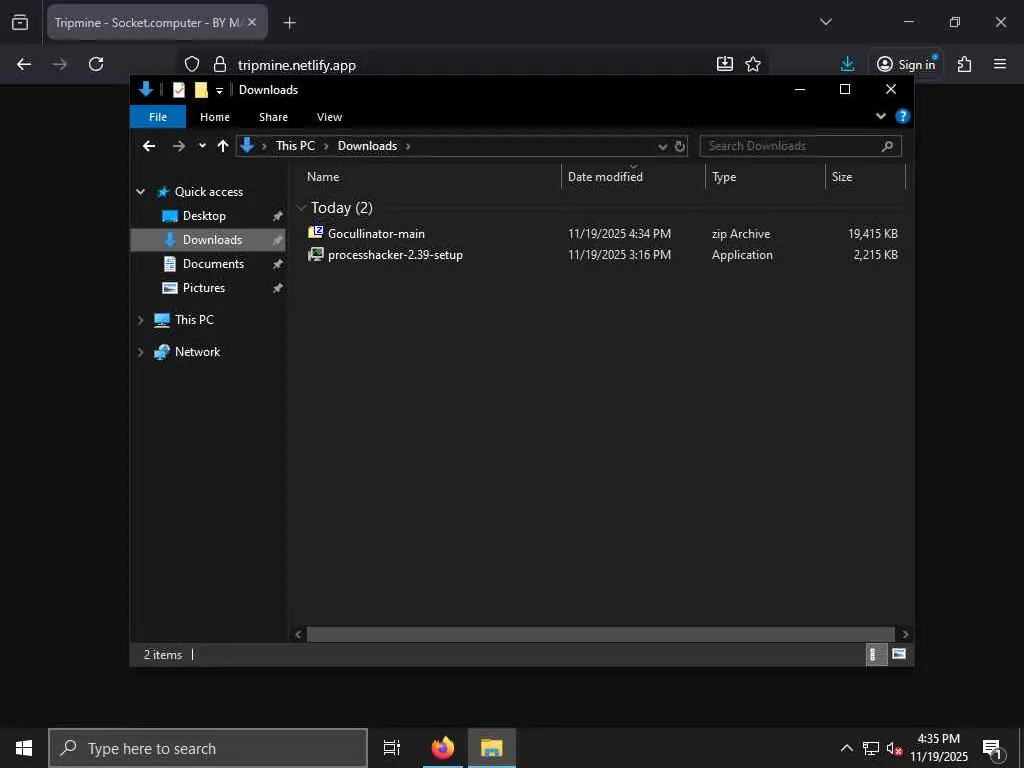The width and height of the screenshot is (1024, 768).
Task: Switch to large thumbnails view button
Action: pos(899,654)
